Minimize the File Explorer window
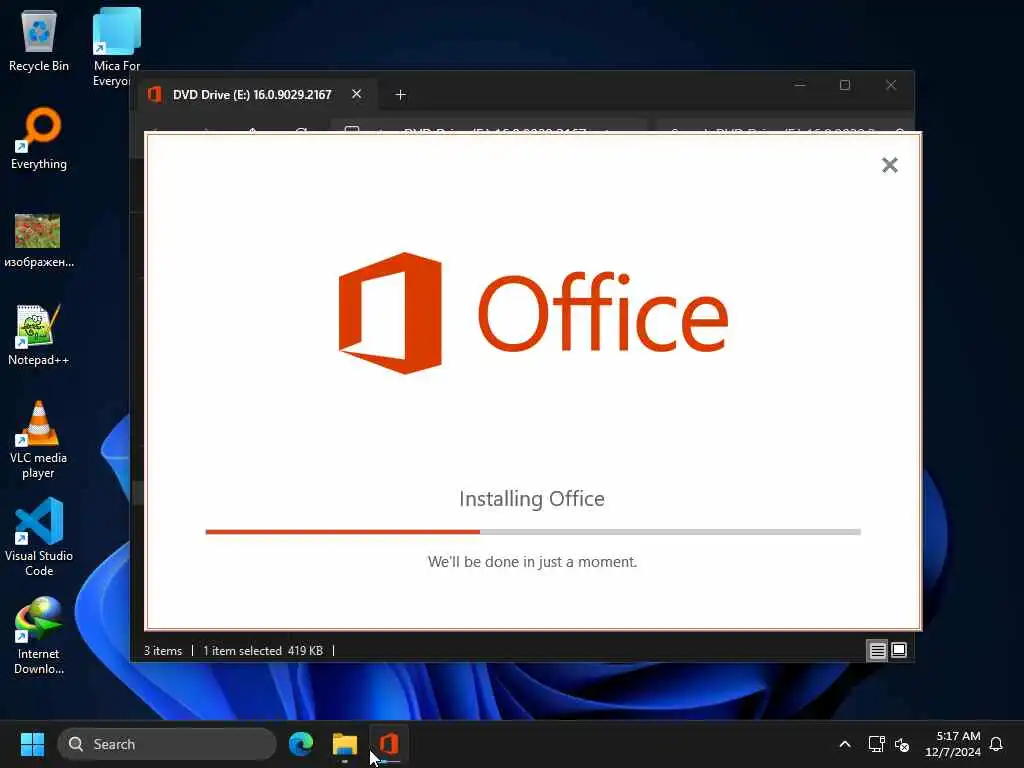This screenshot has height=768, width=1024. point(800,85)
